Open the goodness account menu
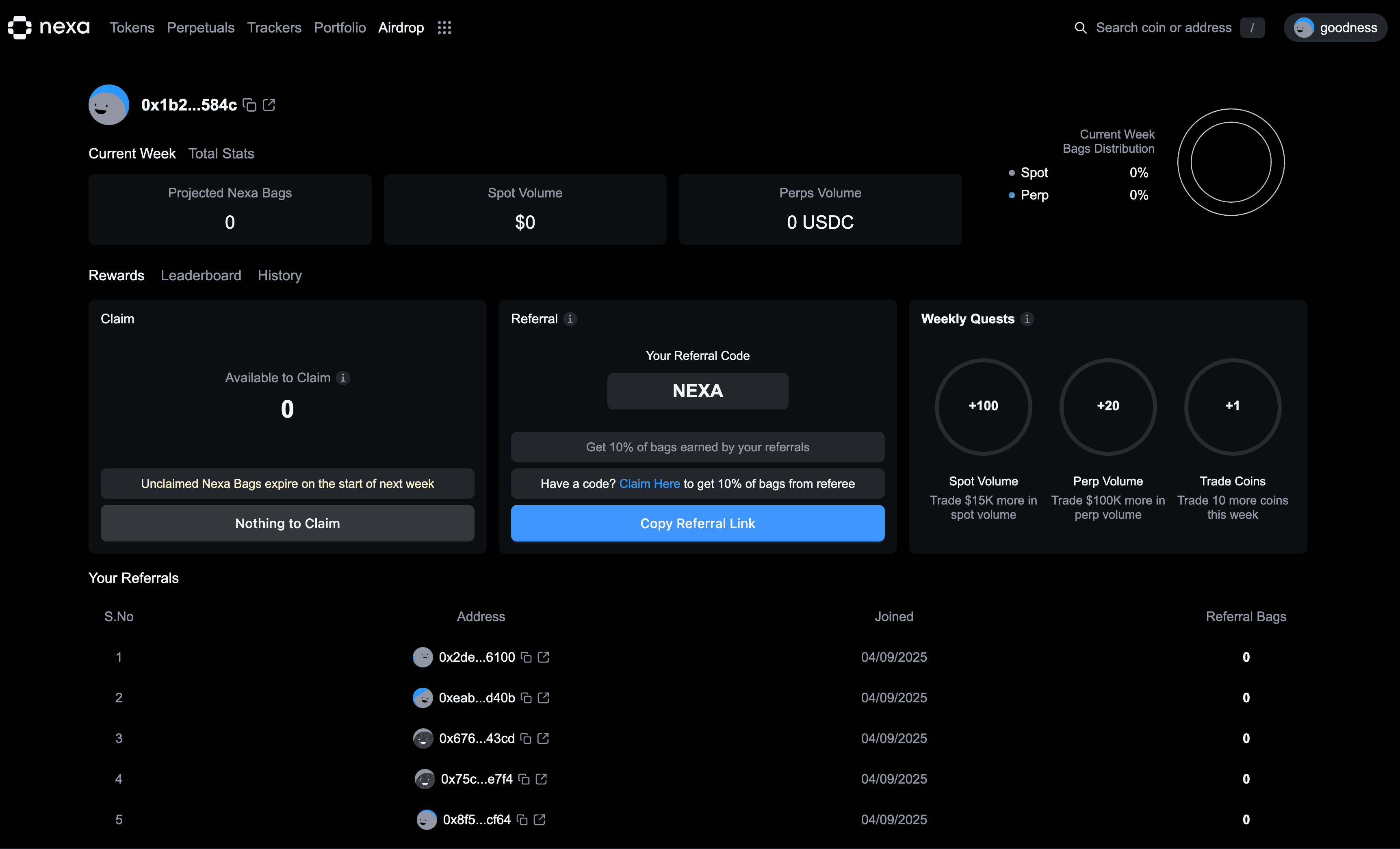Viewport: 1400px width, 849px height. point(1335,27)
